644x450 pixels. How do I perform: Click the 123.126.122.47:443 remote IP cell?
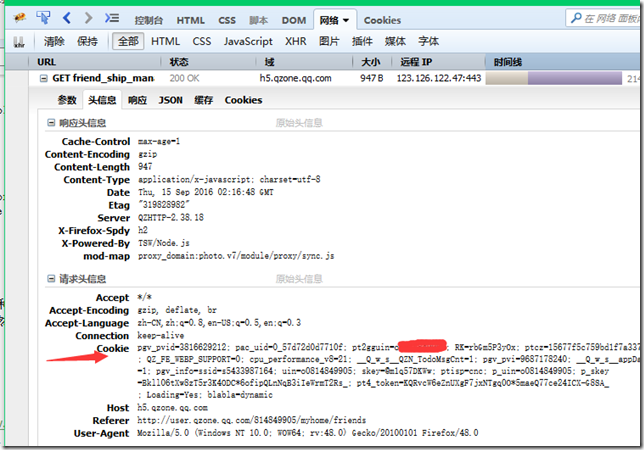(x=439, y=78)
